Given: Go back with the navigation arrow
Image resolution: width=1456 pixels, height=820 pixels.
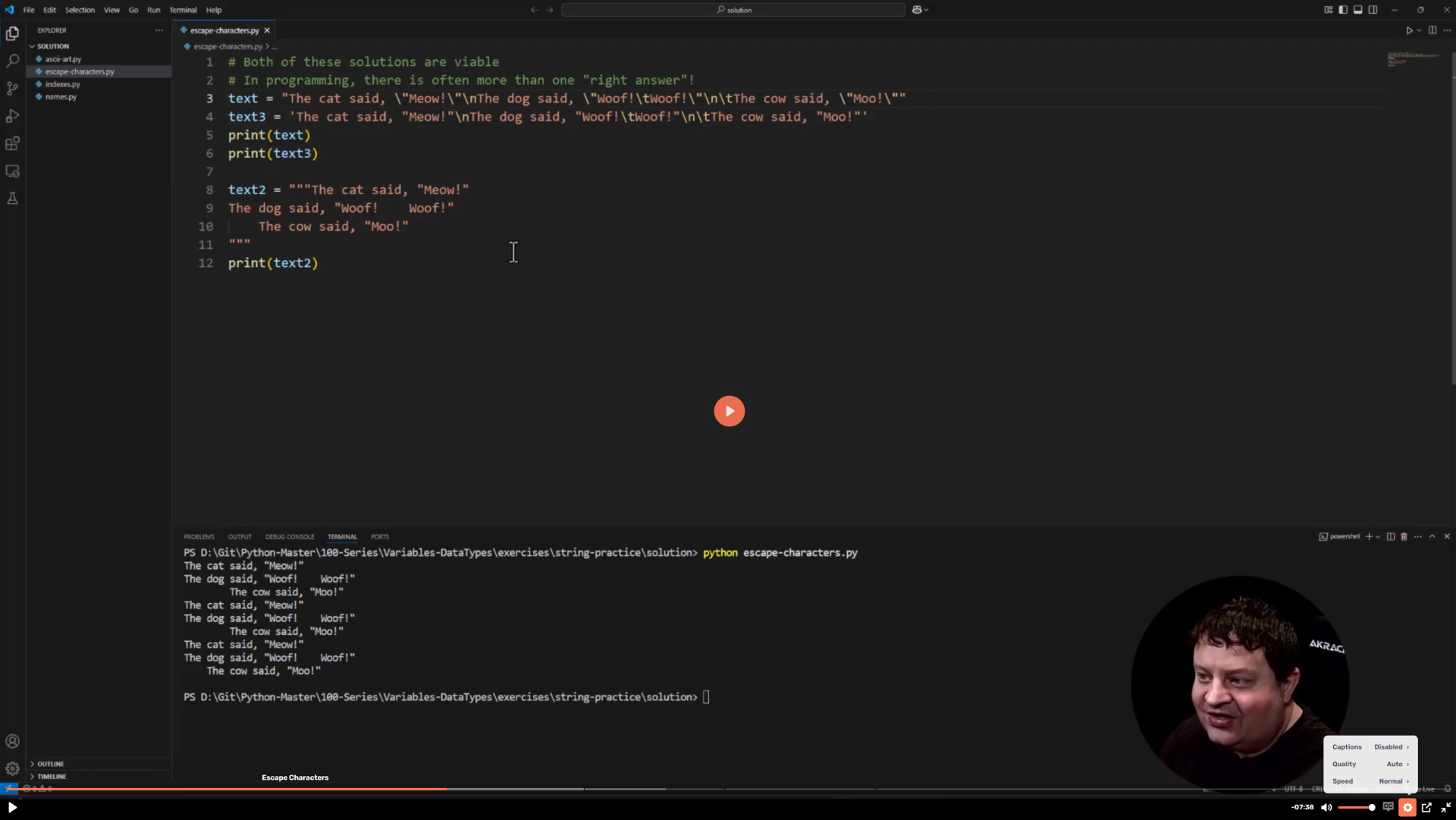Looking at the screenshot, I should click(x=534, y=10).
